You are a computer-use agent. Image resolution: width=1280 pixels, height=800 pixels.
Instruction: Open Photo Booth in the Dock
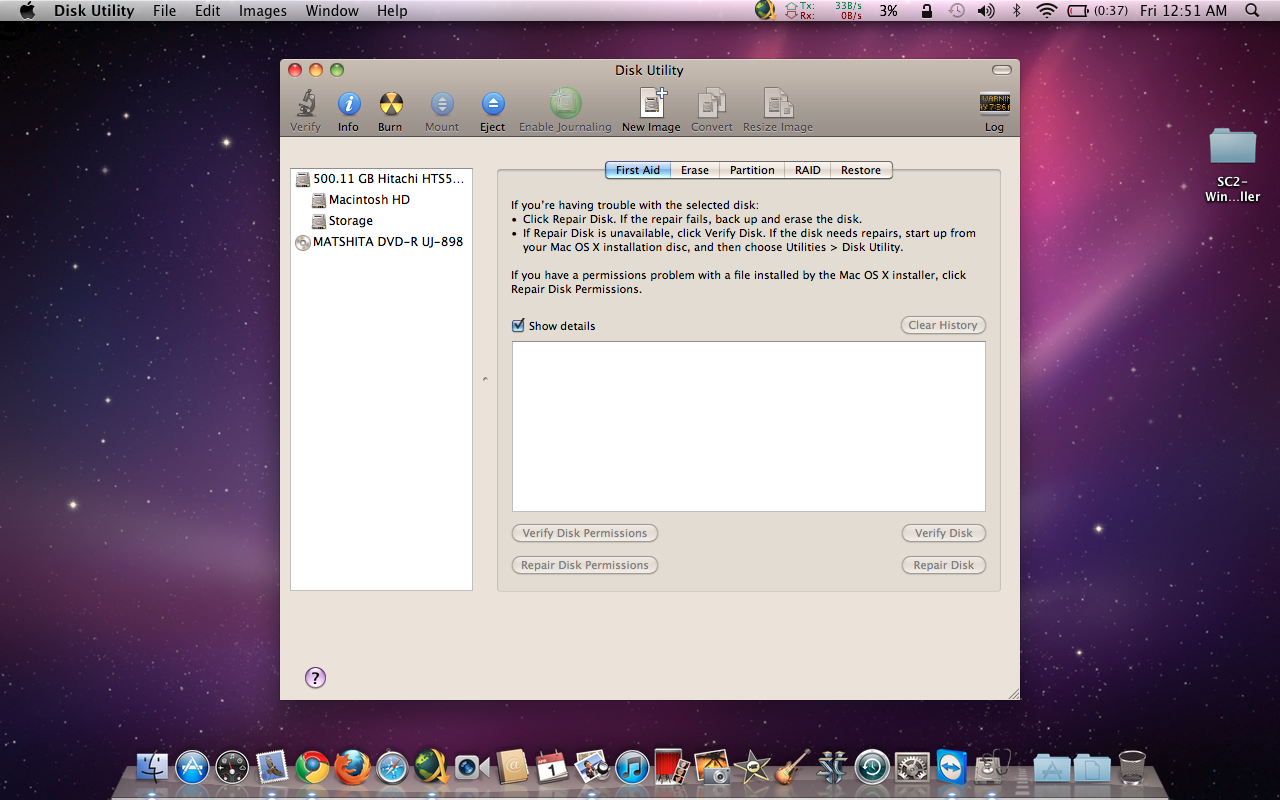pyautogui.click(x=672, y=767)
